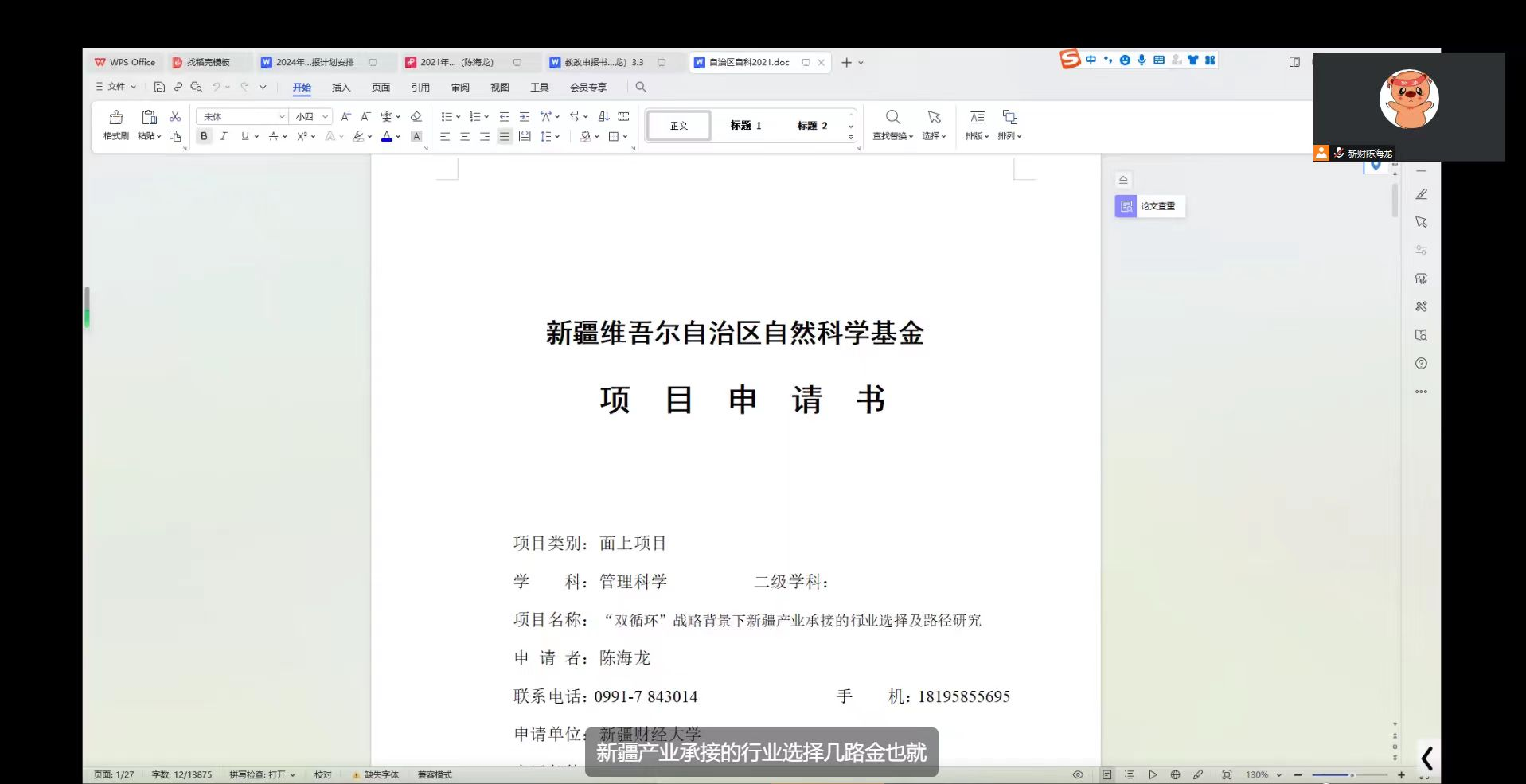Click the blue font color swatch
1526x784 pixels.
(x=386, y=136)
